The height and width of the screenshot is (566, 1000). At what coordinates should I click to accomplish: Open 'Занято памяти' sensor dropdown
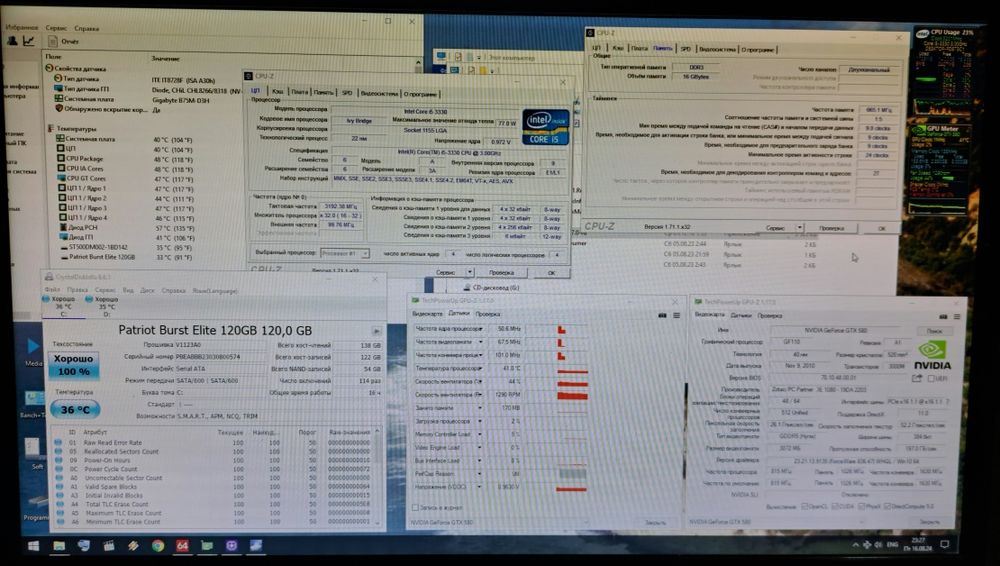point(480,408)
